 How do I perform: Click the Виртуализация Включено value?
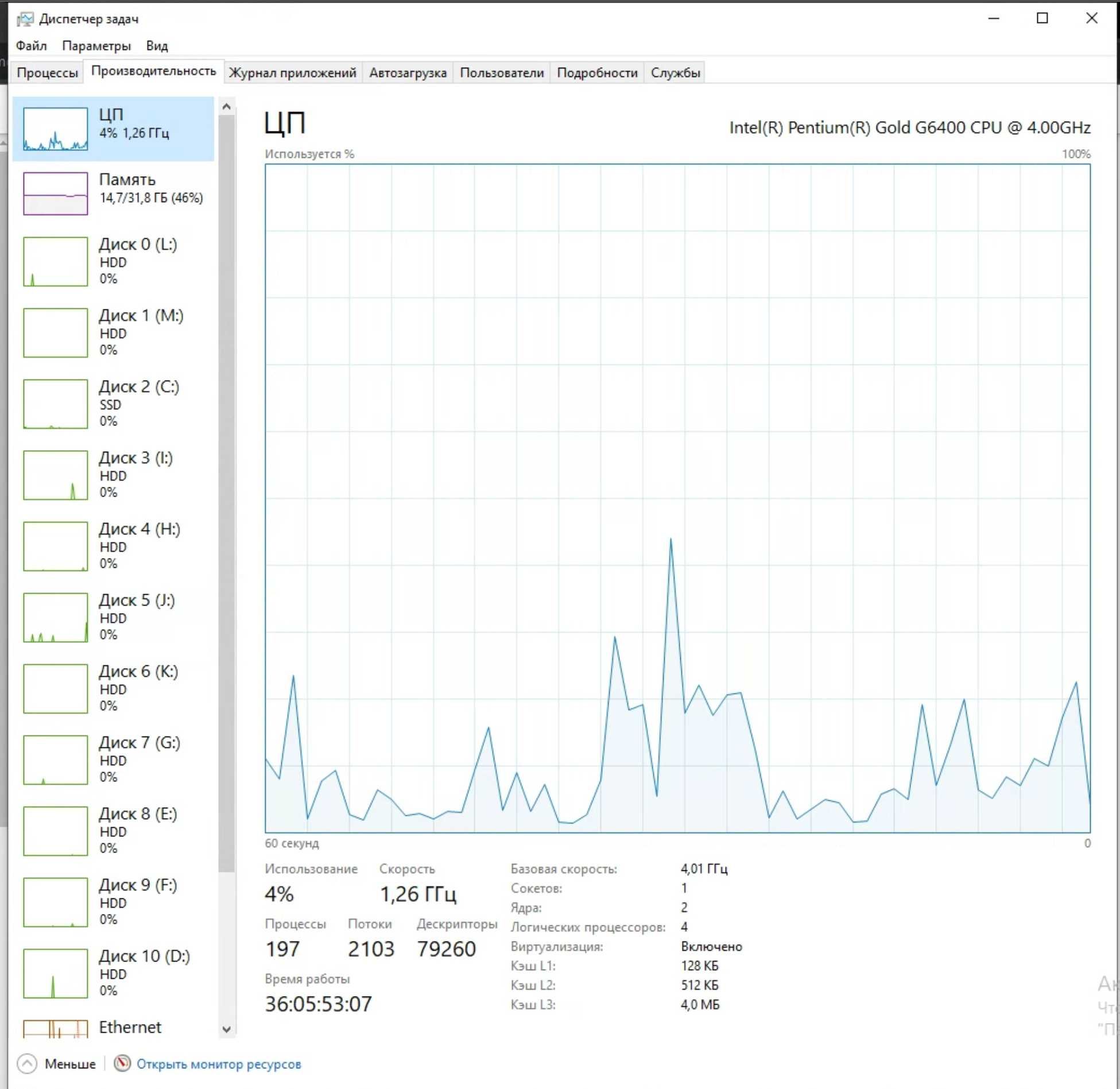tap(711, 946)
